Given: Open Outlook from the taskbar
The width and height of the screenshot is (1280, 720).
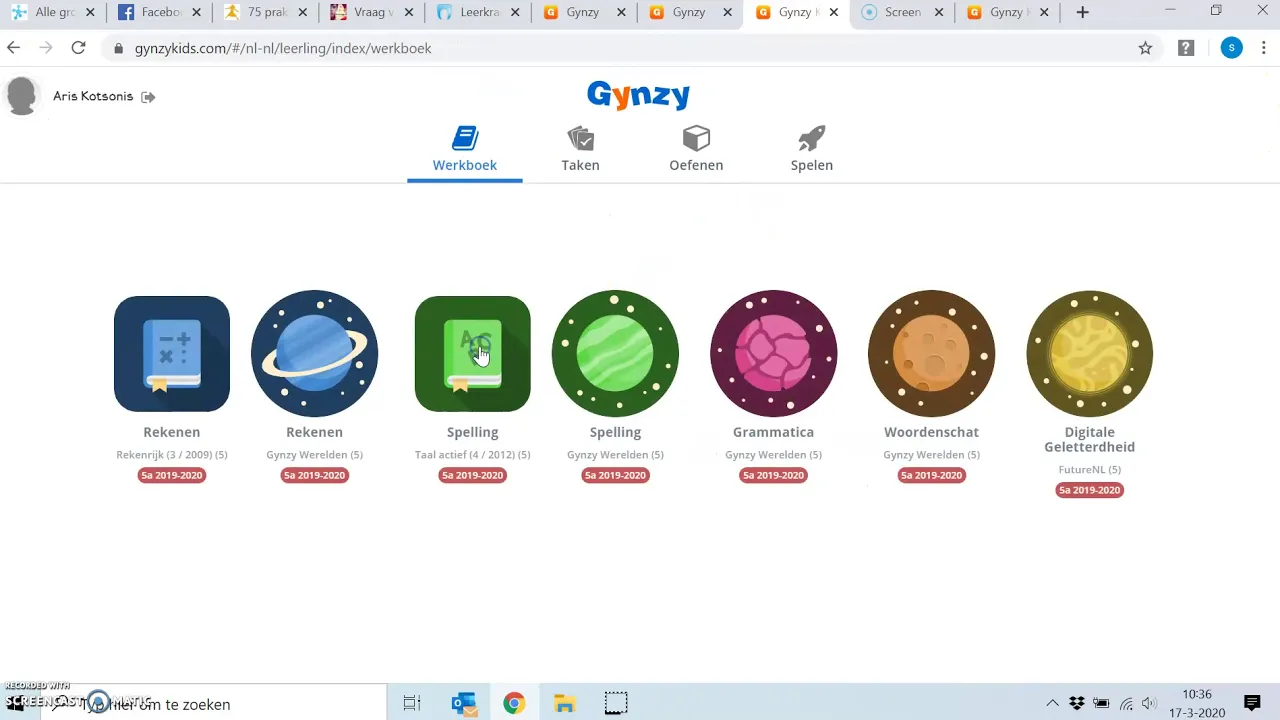Looking at the screenshot, I should coord(463,703).
